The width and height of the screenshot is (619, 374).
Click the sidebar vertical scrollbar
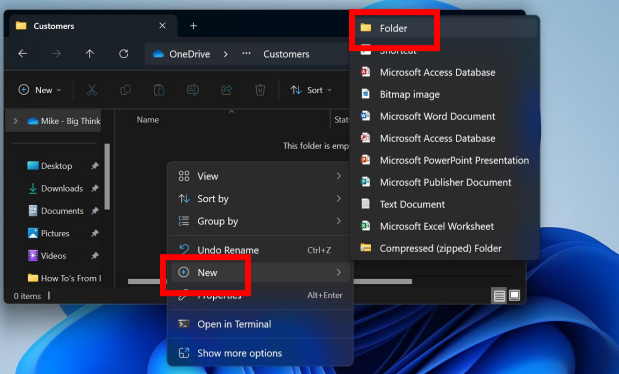[x=107, y=177]
